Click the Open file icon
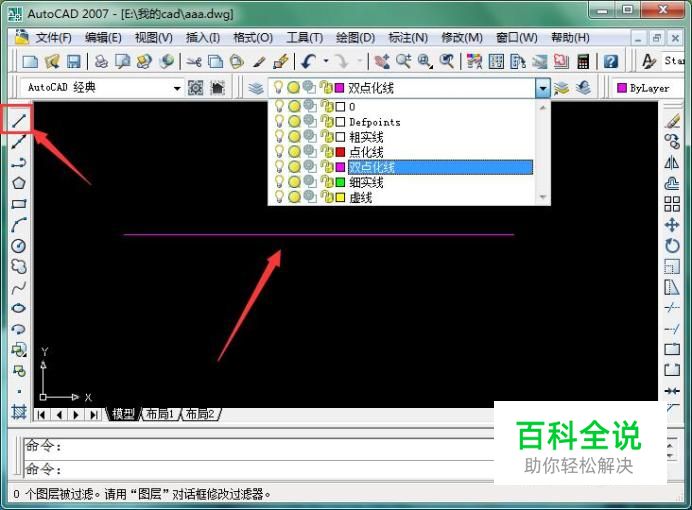This screenshot has width=692, height=510. click(x=52, y=61)
